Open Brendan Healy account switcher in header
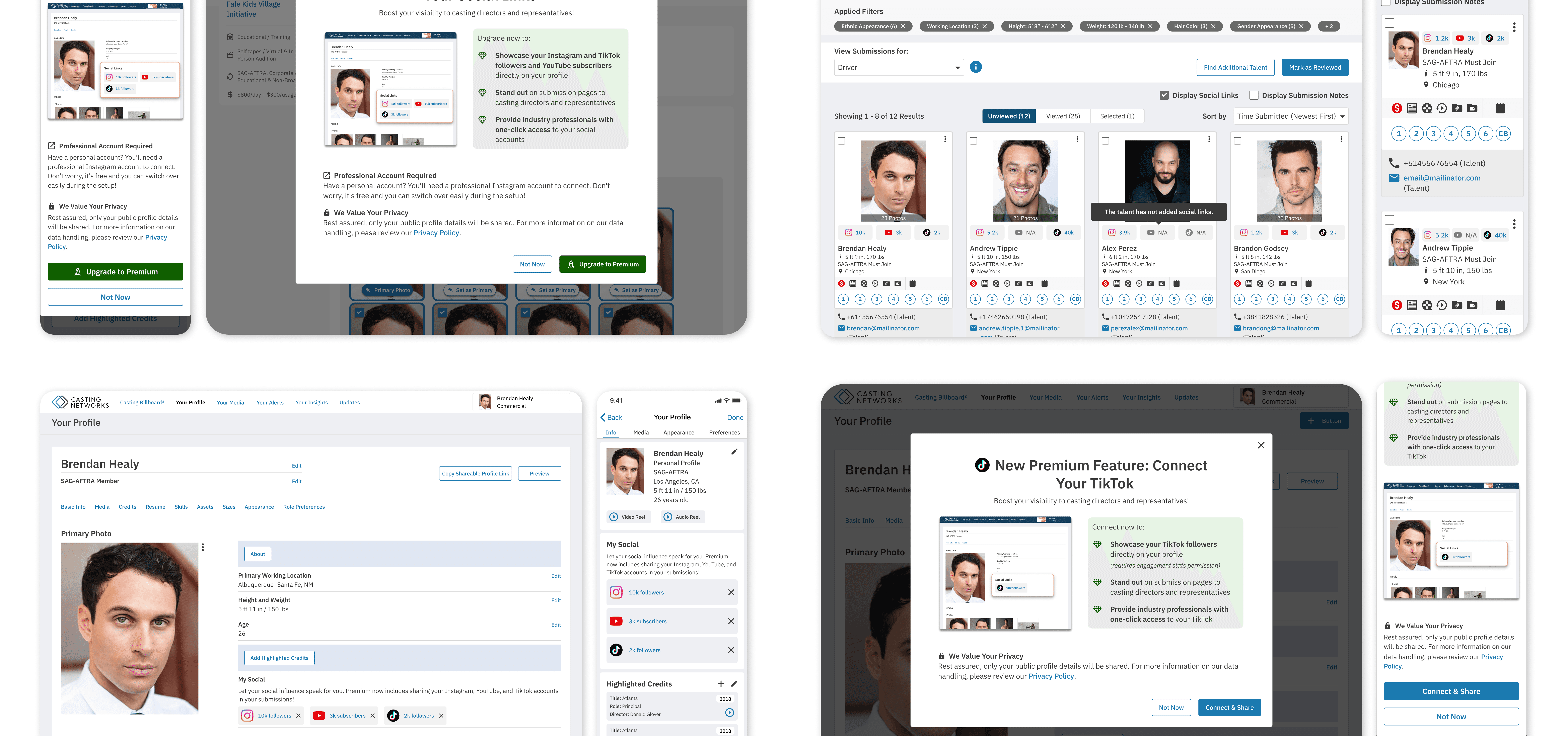 click(521, 402)
